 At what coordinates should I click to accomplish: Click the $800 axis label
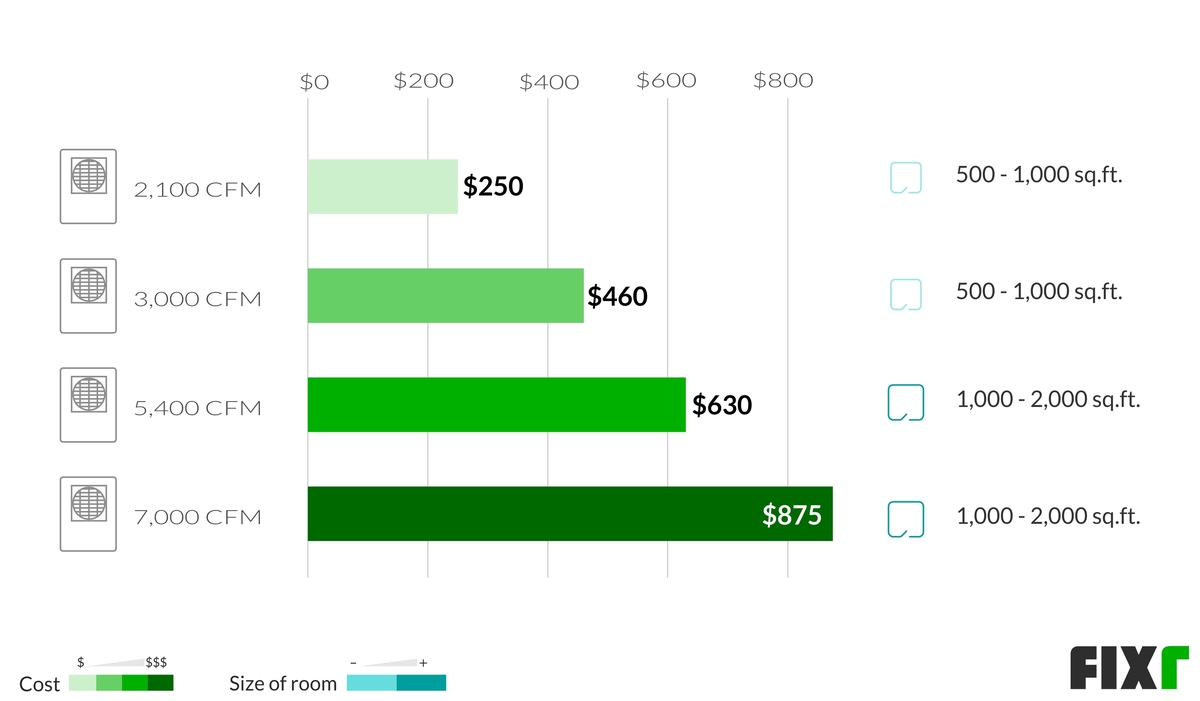tap(783, 82)
